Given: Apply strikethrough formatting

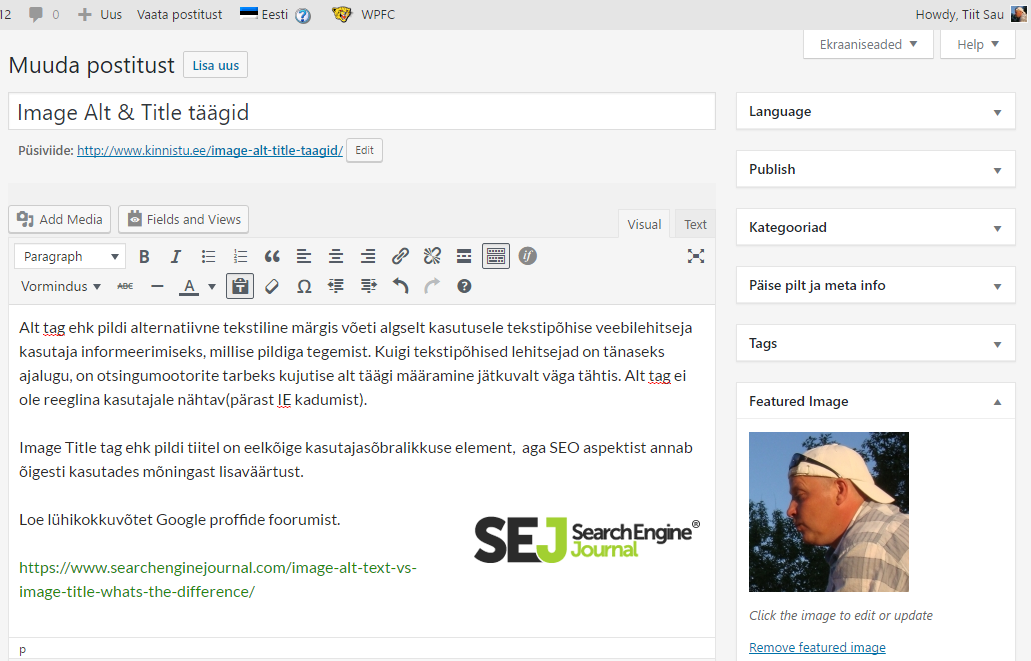Looking at the screenshot, I should click(x=125, y=286).
